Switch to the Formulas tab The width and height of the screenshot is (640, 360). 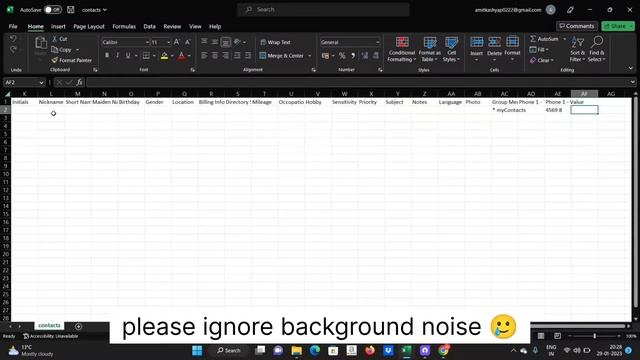pyautogui.click(x=124, y=27)
